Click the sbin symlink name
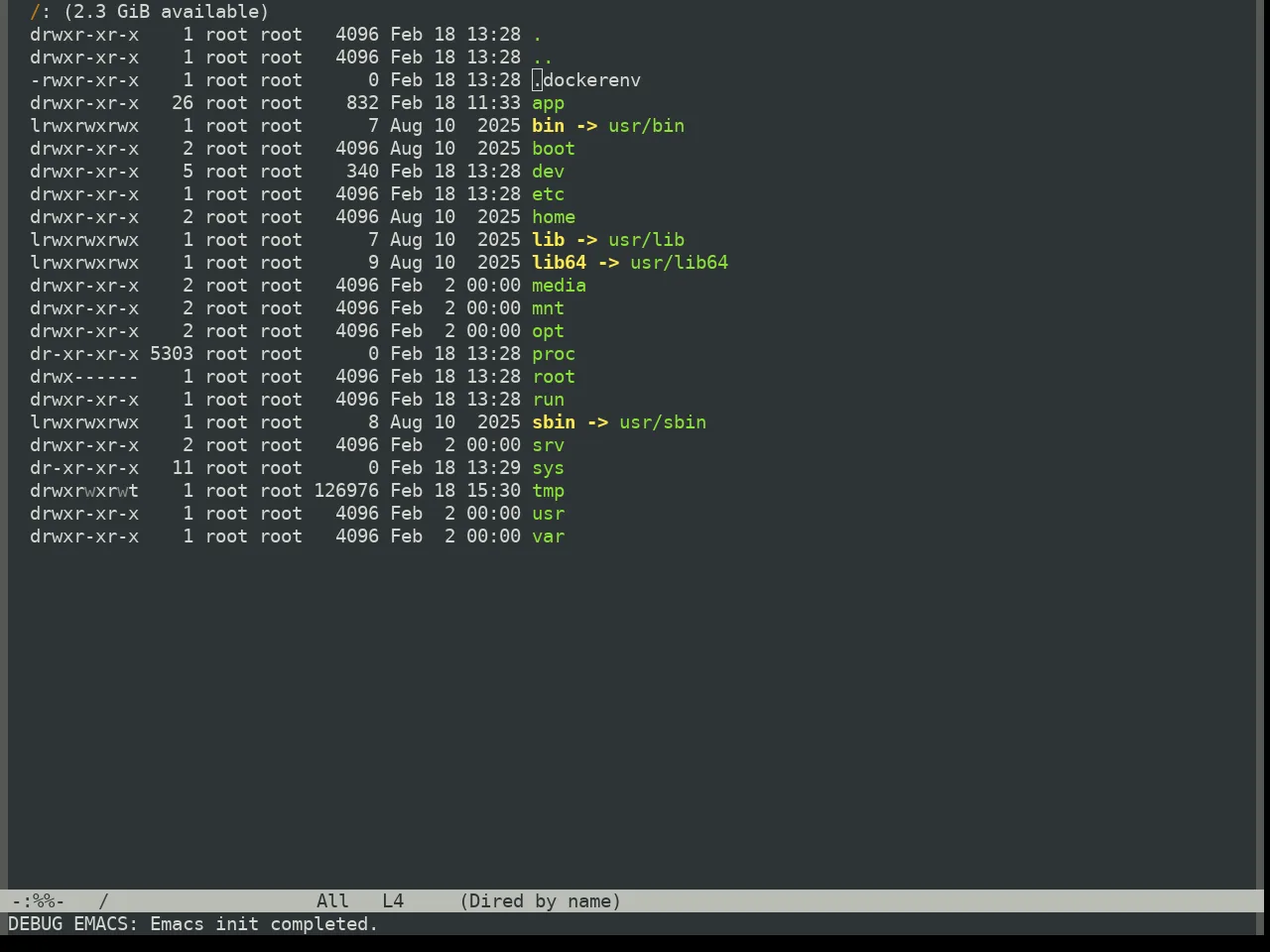1270x952 pixels. tap(554, 422)
